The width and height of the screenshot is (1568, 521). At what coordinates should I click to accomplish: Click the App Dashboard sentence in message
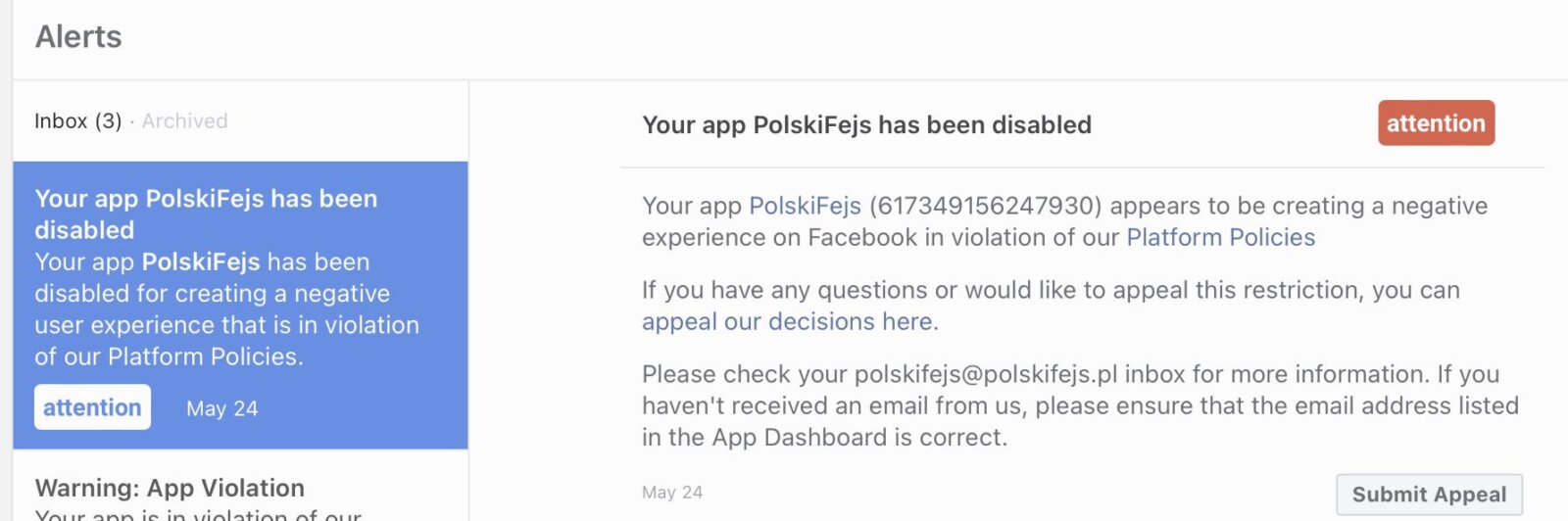coord(823,437)
